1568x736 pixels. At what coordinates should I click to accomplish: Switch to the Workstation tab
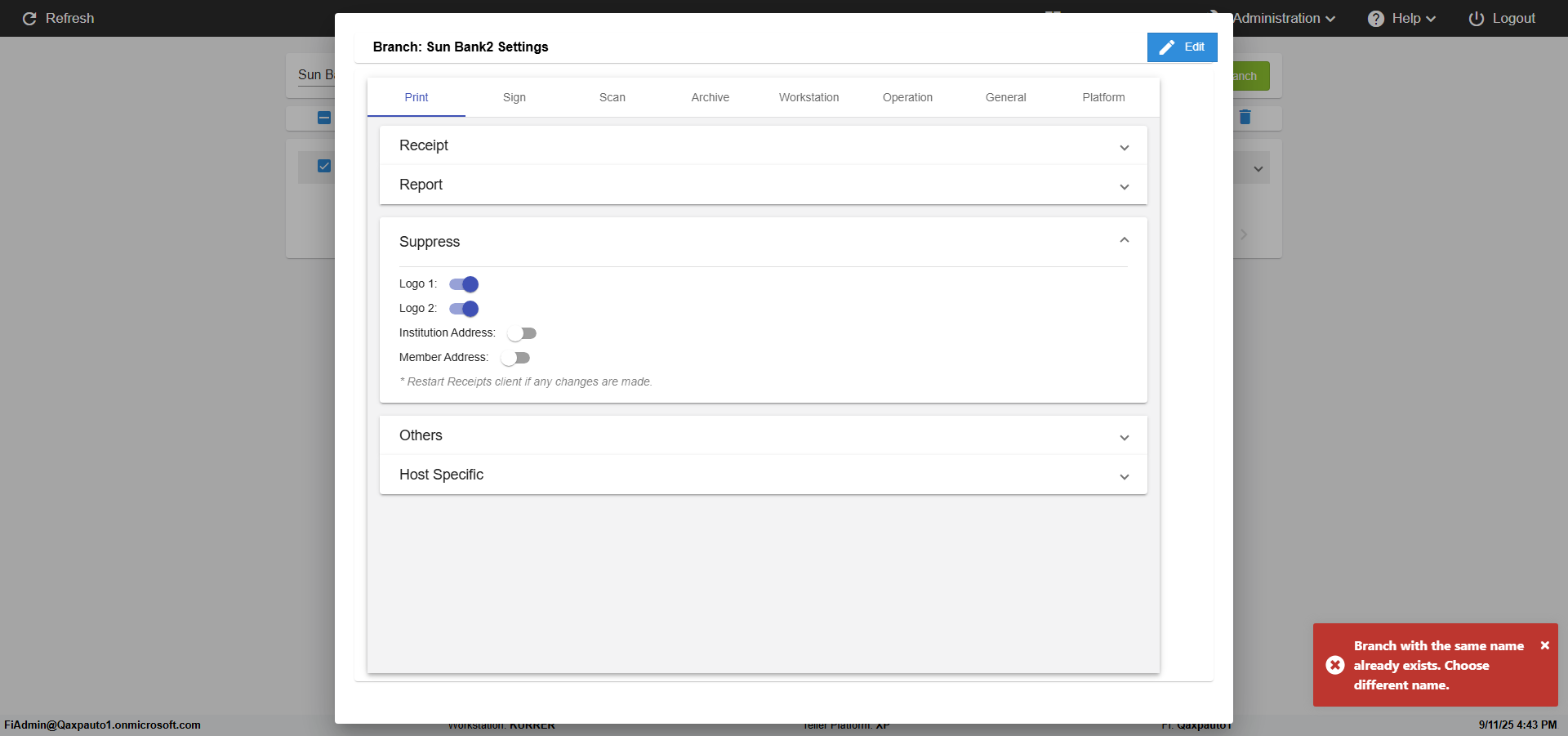pyautogui.click(x=808, y=97)
